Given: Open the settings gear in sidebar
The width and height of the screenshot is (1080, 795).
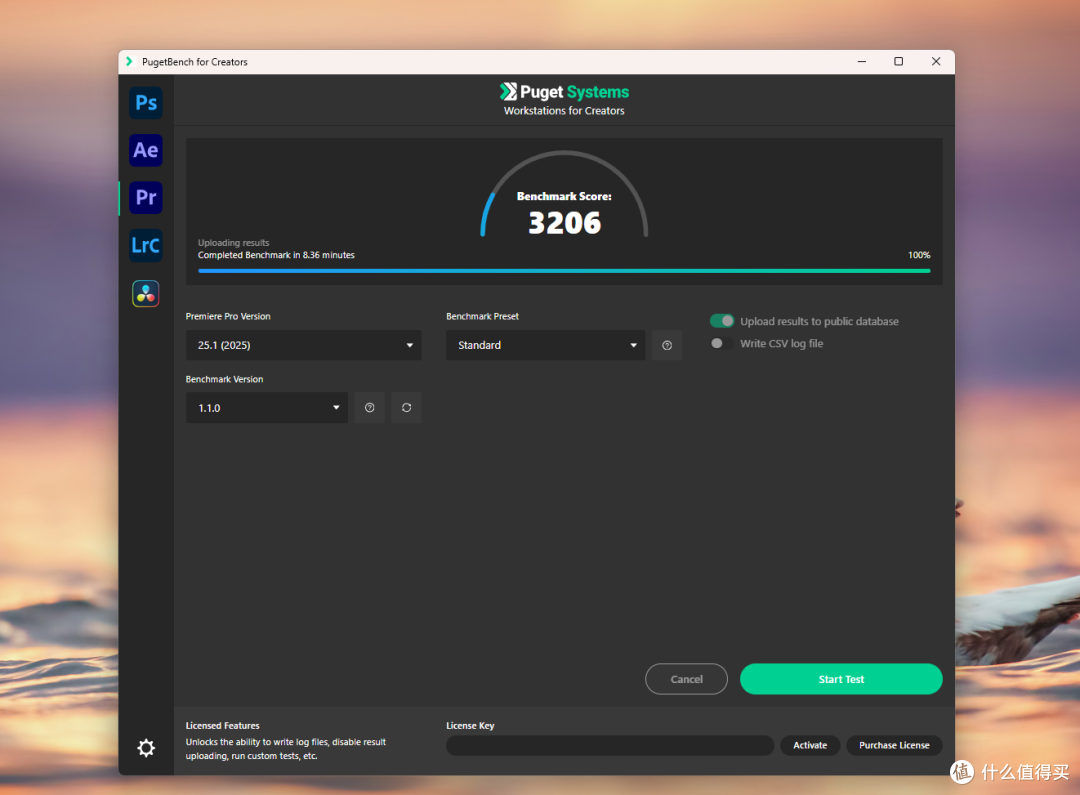Looking at the screenshot, I should click(x=146, y=747).
